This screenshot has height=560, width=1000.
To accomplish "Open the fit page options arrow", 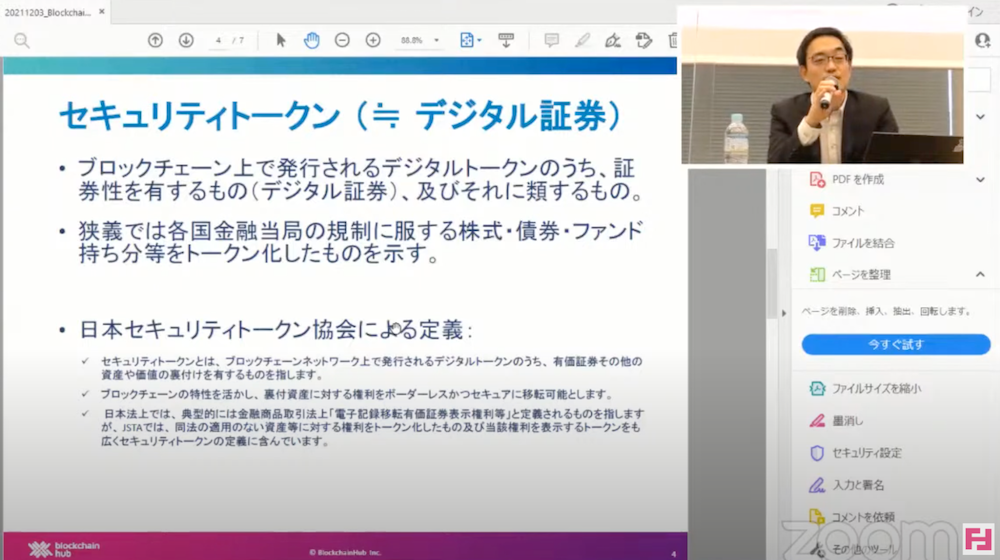I will click(x=480, y=41).
